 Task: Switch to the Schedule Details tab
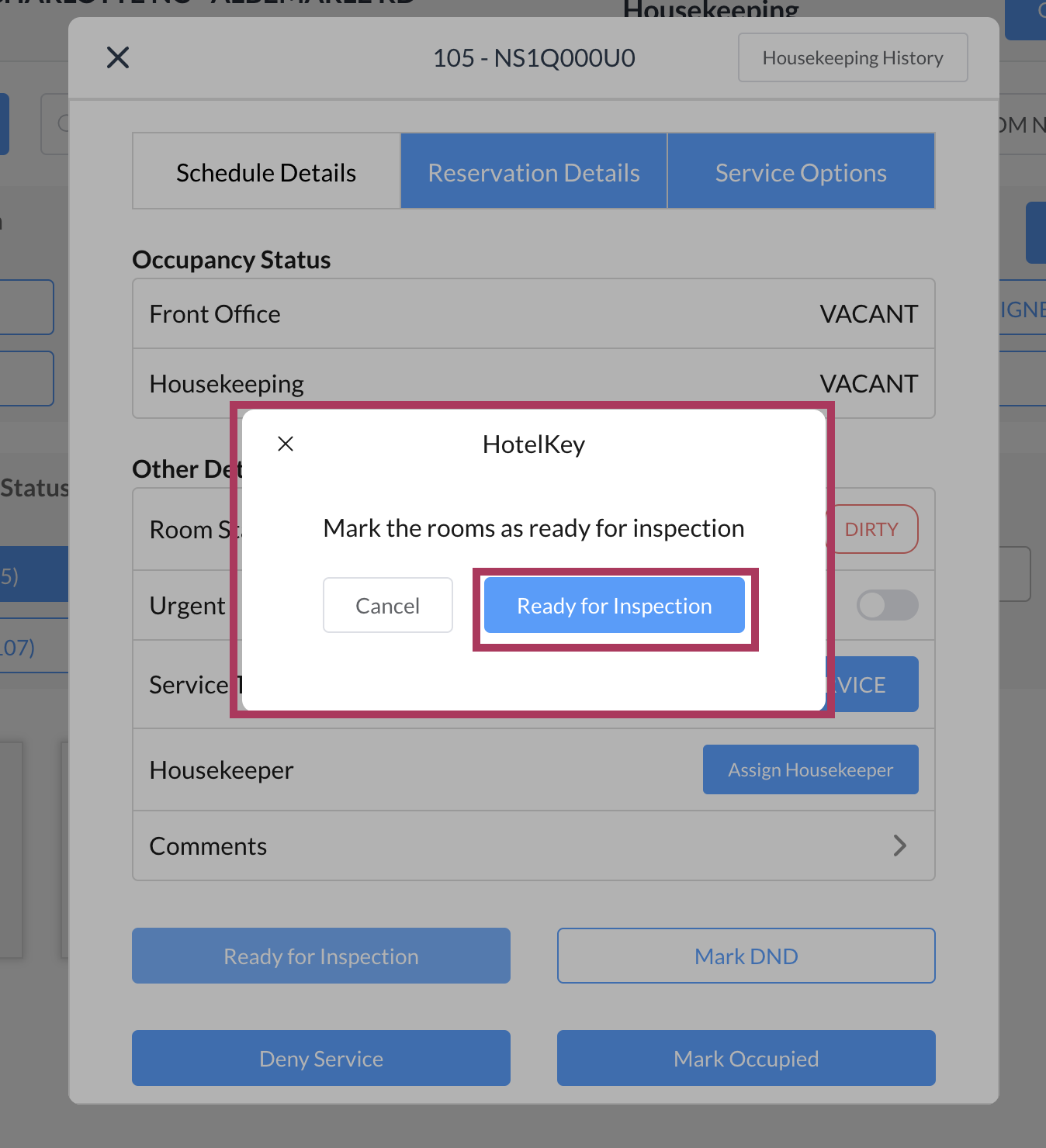click(x=266, y=171)
